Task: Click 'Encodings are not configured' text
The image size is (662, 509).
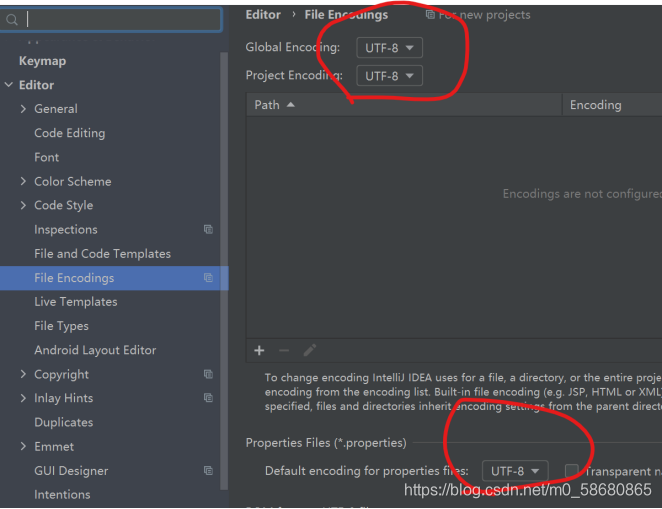Action: click(x=582, y=194)
